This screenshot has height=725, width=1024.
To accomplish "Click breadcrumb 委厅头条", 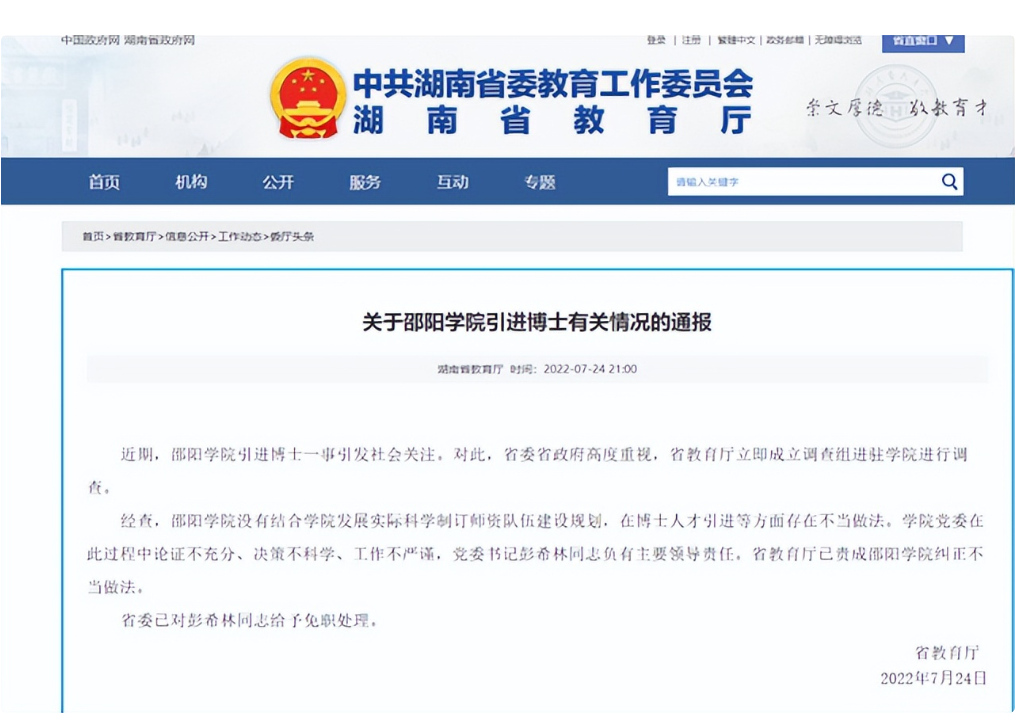I will coord(292,236).
